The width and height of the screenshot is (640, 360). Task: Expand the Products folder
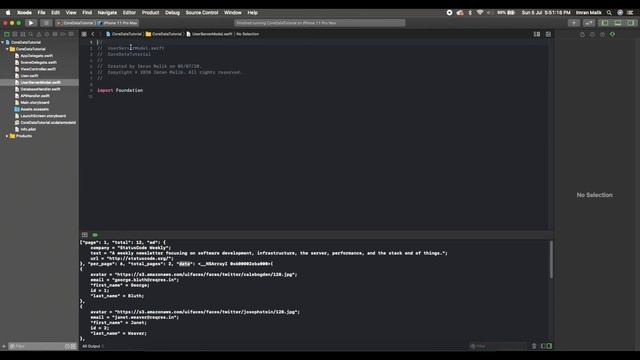[x=7, y=136]
